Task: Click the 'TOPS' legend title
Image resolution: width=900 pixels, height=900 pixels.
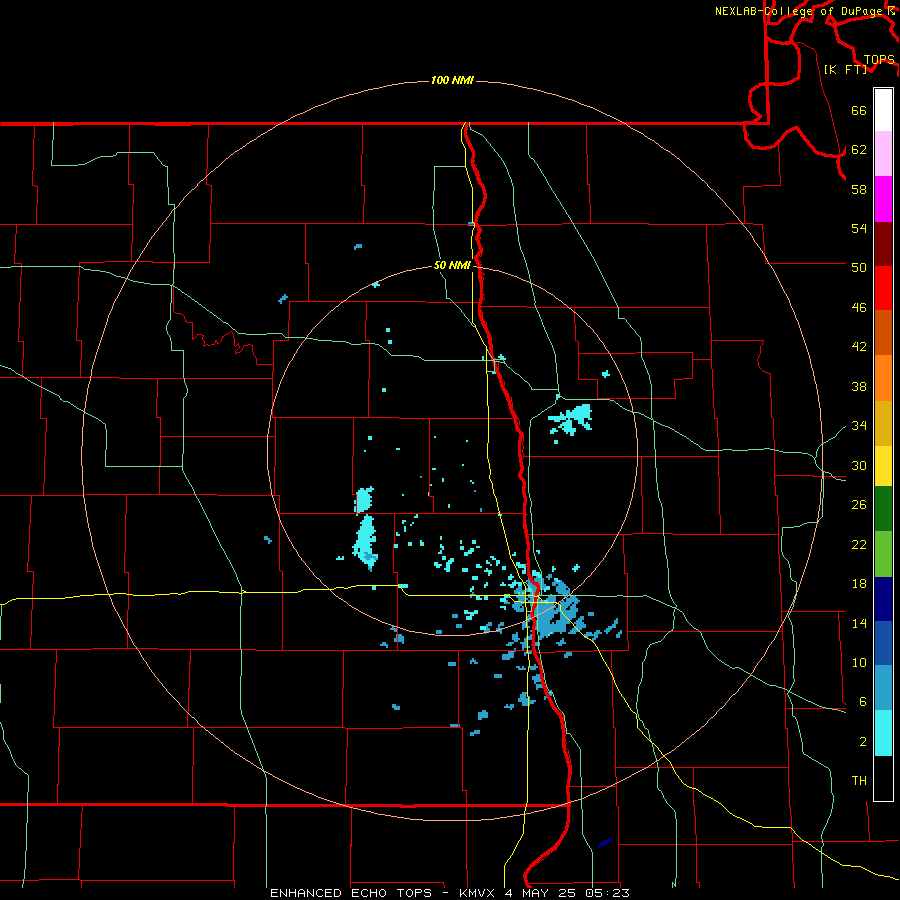Action: 879,59
